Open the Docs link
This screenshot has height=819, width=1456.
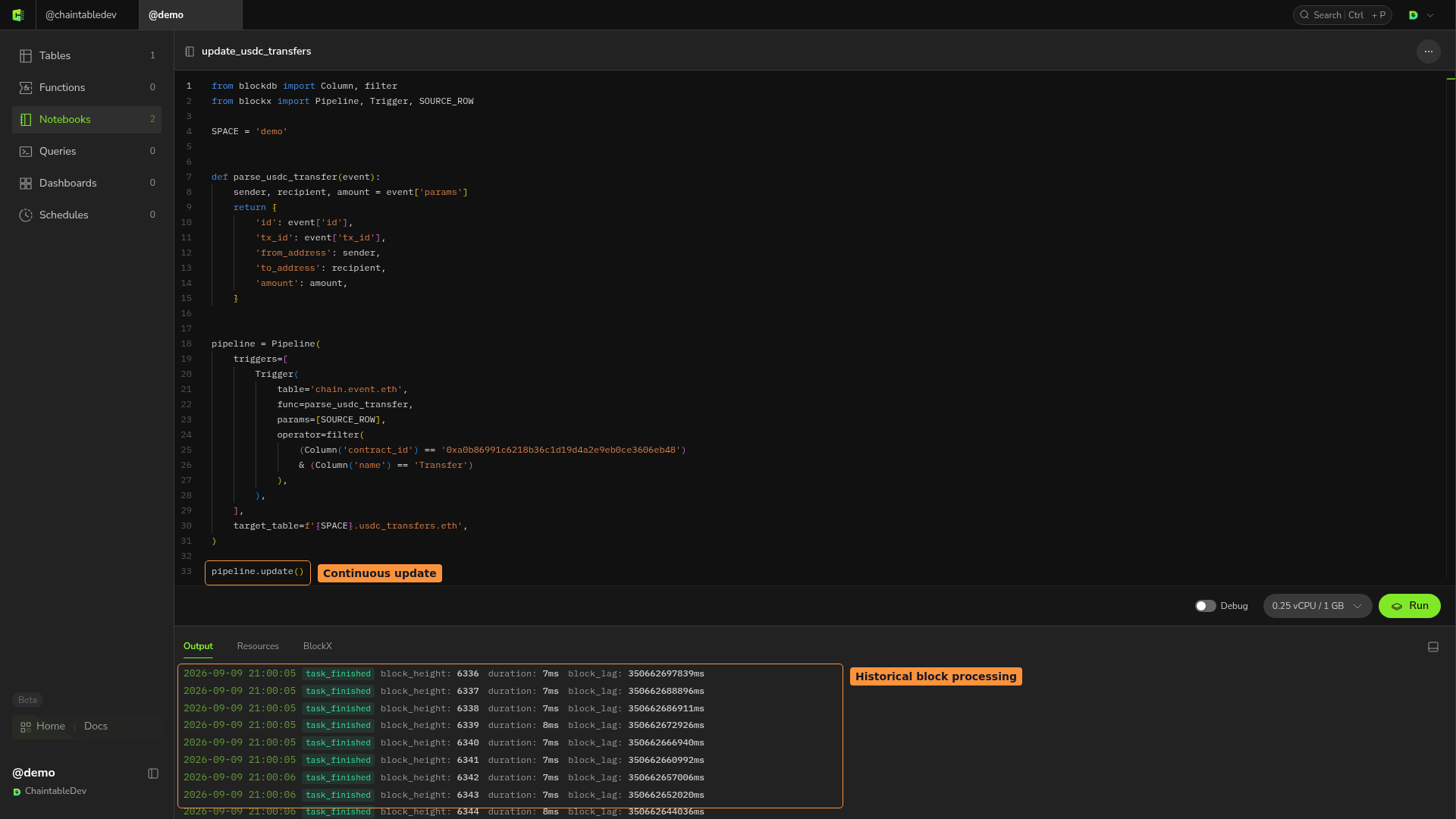(x=96, y=726)
